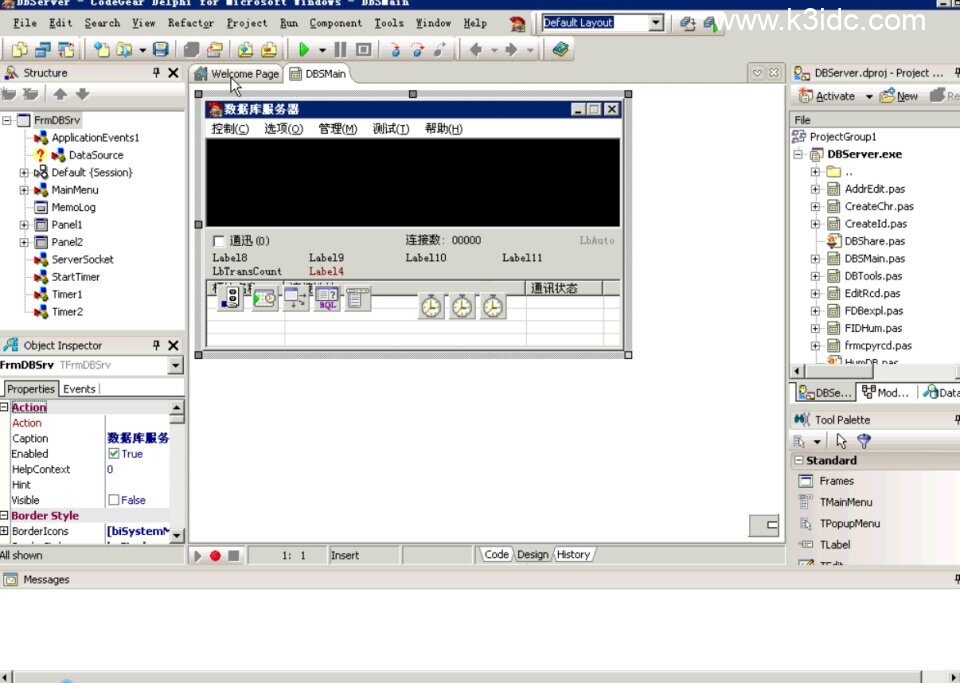Open a project with the Open Project icon
The image size is (960, 683).
(x=216, y=47)
